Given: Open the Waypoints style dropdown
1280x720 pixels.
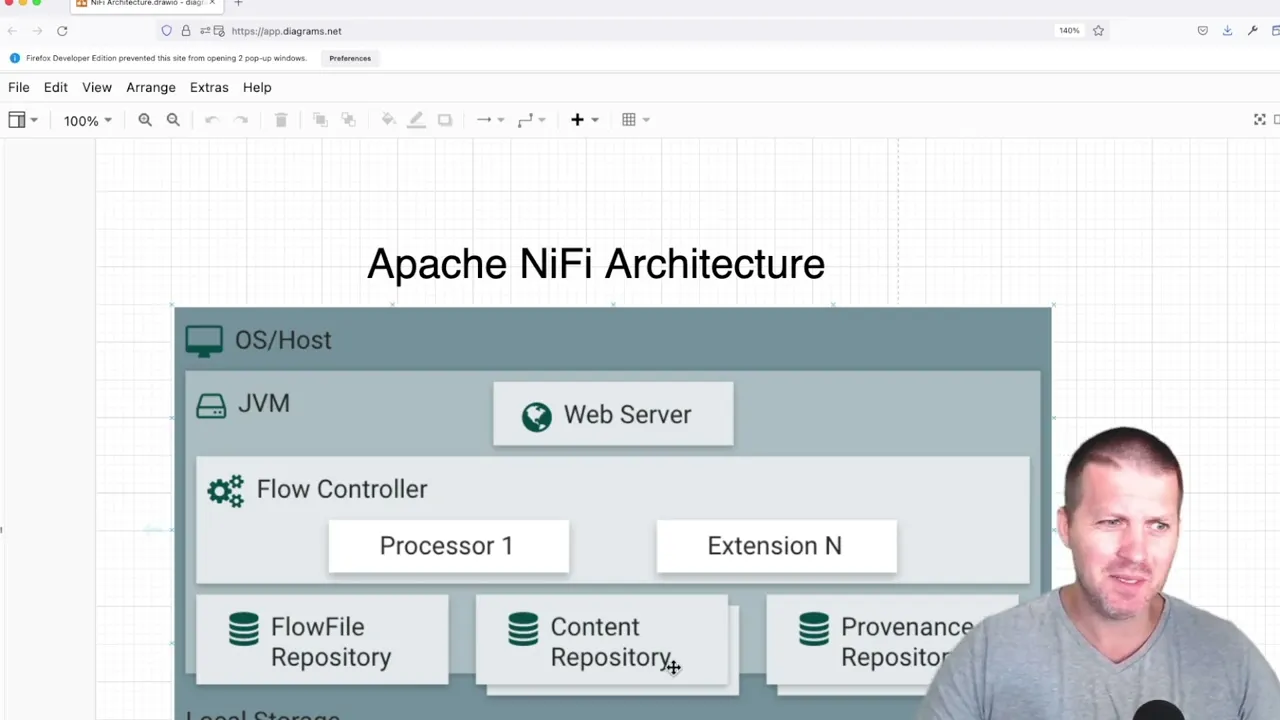Looking at the screenshot, I should coord(531,120).
